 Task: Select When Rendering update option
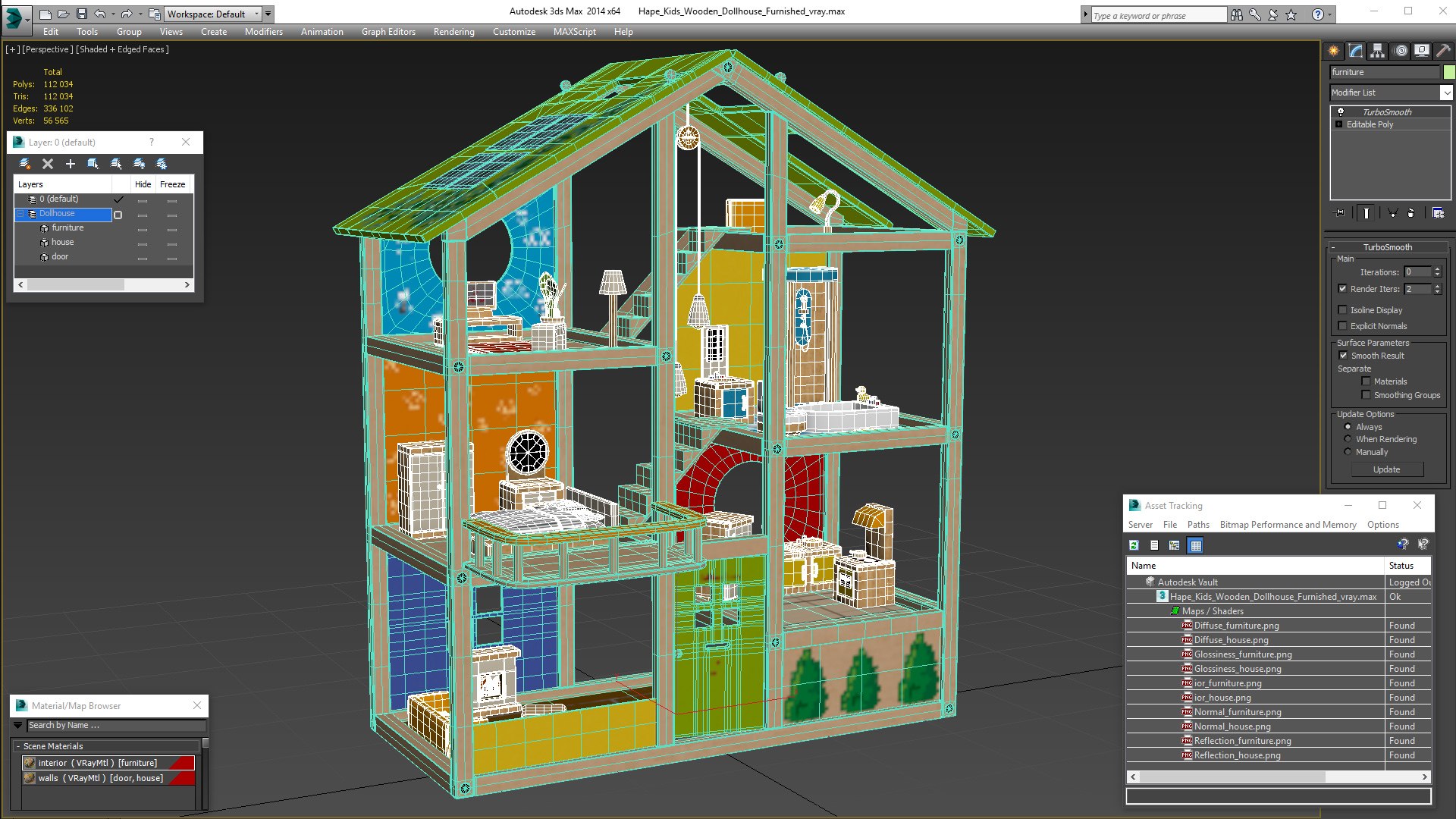pyautogui.click(x=1348, y=439)
